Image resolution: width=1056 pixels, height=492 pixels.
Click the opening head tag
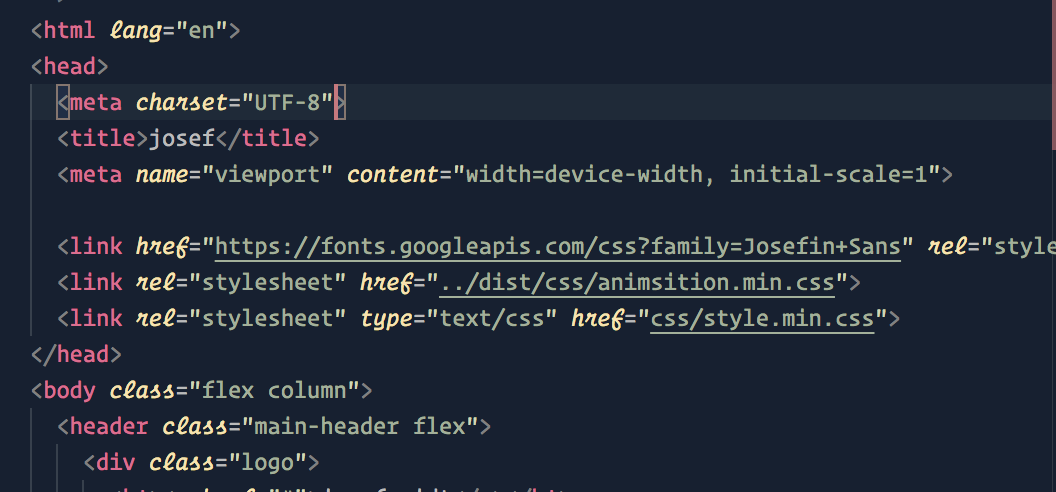(x=69, y=66)
